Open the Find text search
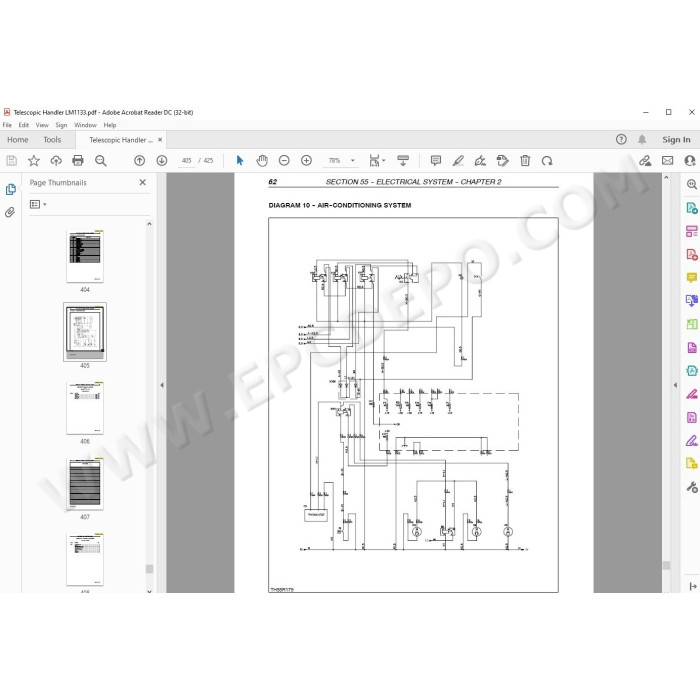This screenshot has width=700, height=700. point(100,161)
